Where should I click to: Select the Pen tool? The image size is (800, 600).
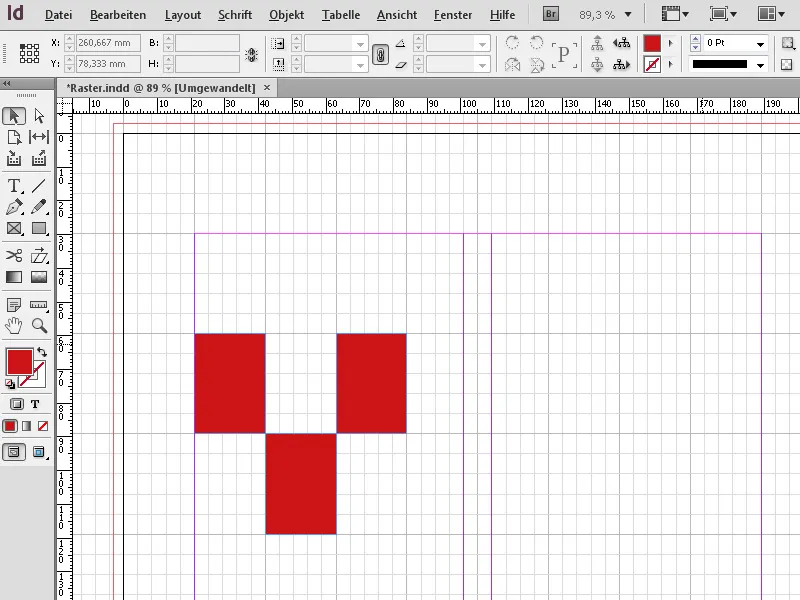(x=14, y=207)
